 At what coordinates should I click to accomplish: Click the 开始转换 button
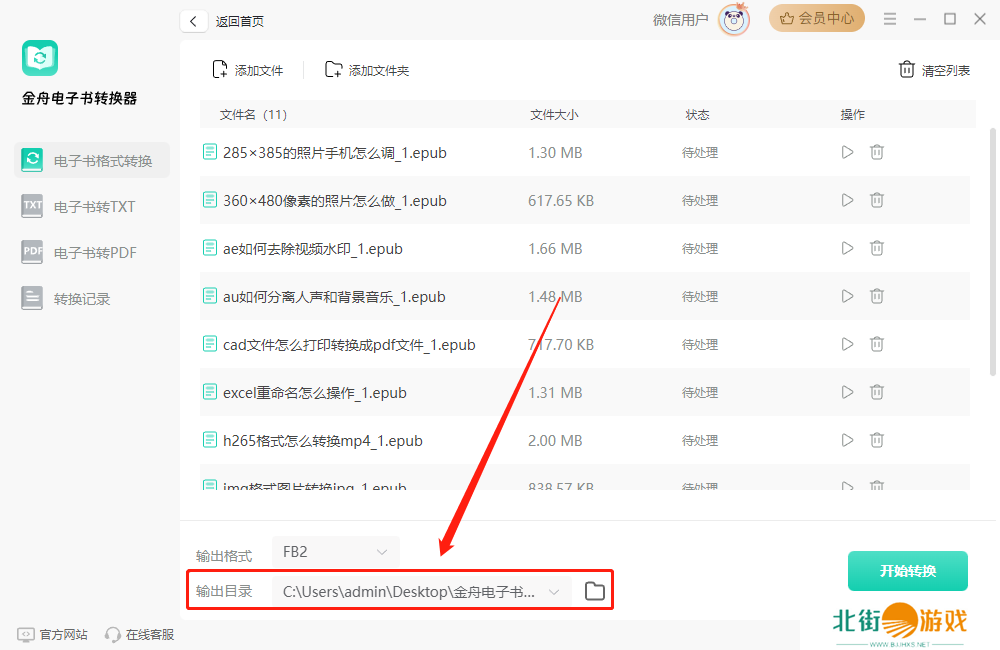click(907, 571)
